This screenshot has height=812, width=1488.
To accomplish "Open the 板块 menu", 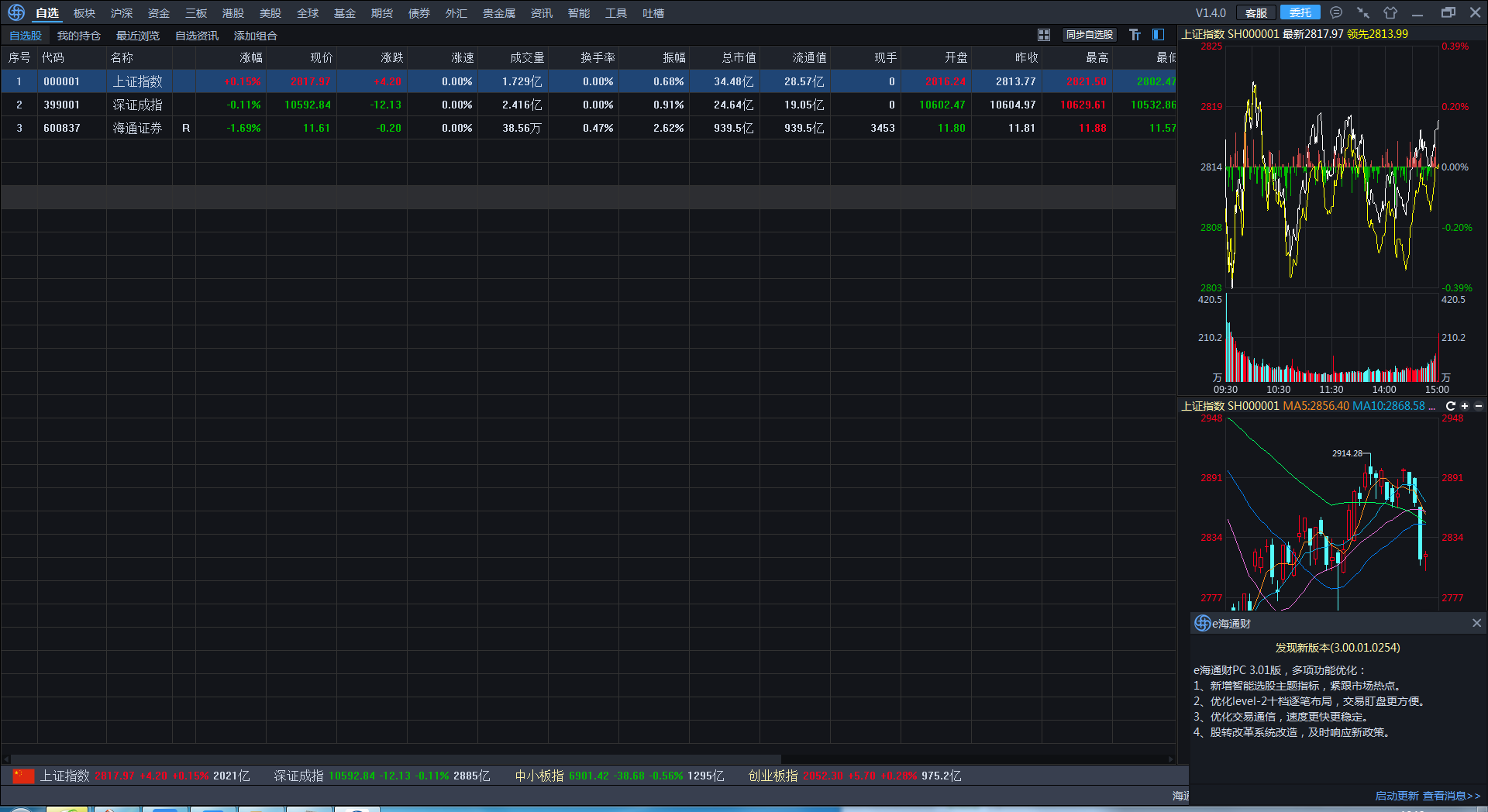I will tap(84, 13).
